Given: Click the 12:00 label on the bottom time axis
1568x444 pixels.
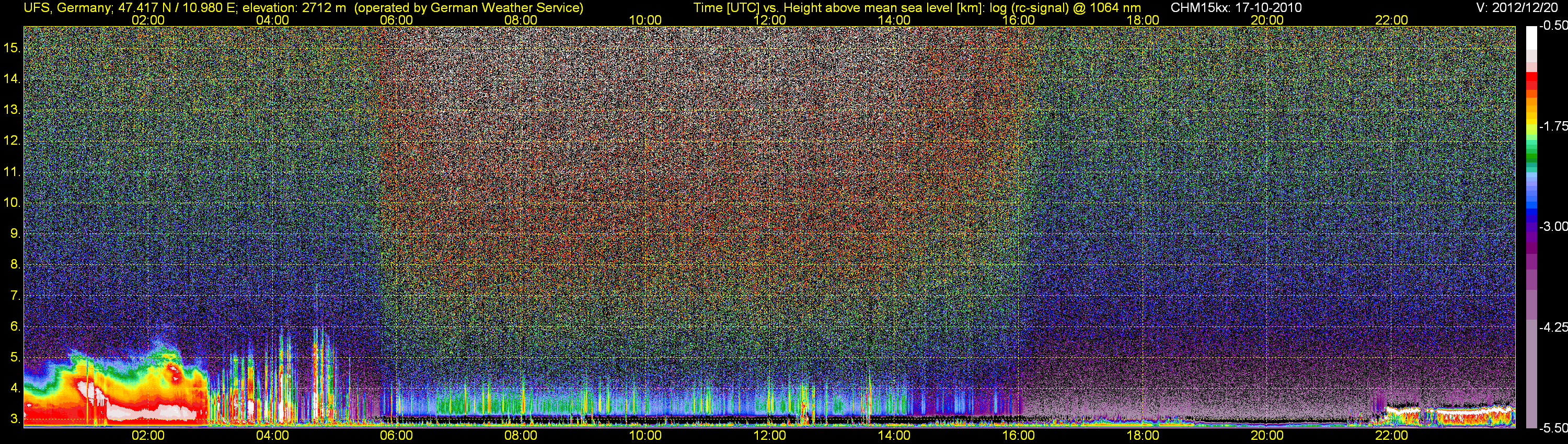Looking at the screenshot, I should 769,436.
